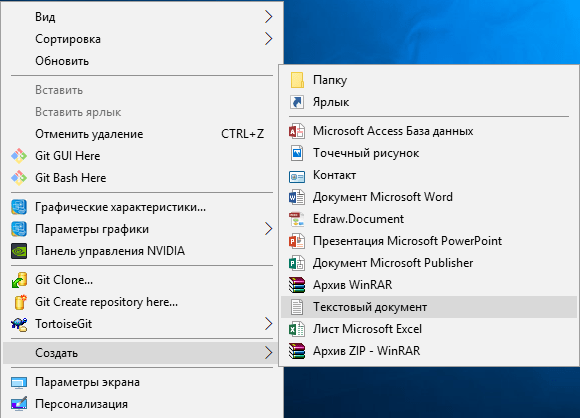580x418 pixels.
Task: Open Параметры экрана
Action: click(142, 382)
